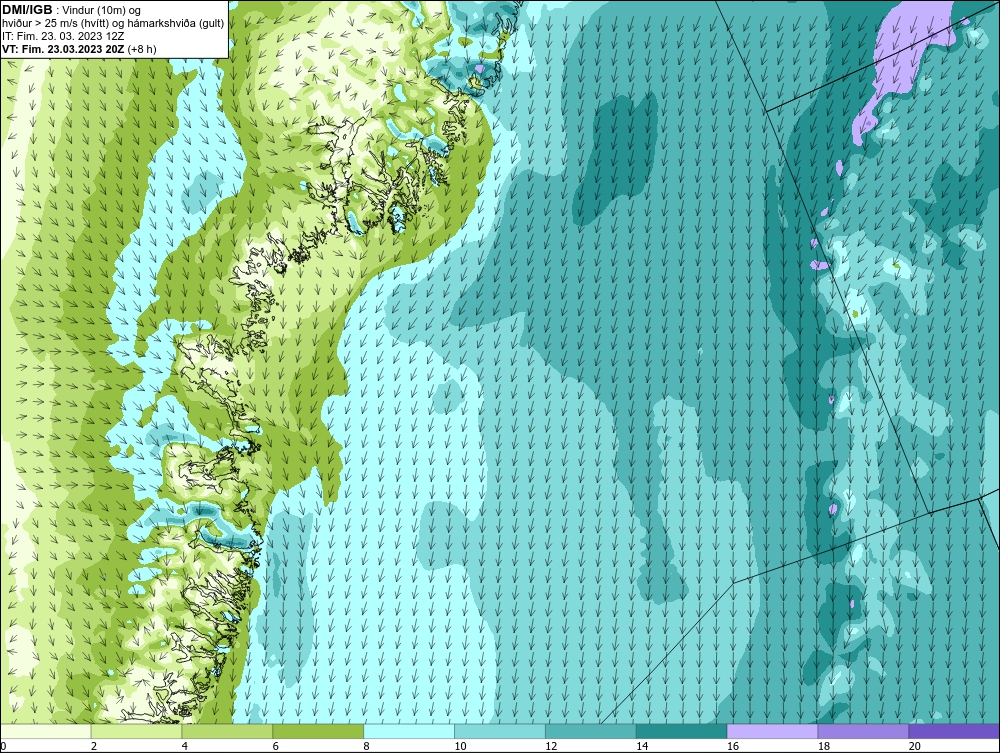This screenshot has height=753, width=1000.
Task: Click the 8–10 m/s light cyan legend swatch
Action: tap(409, 731)
